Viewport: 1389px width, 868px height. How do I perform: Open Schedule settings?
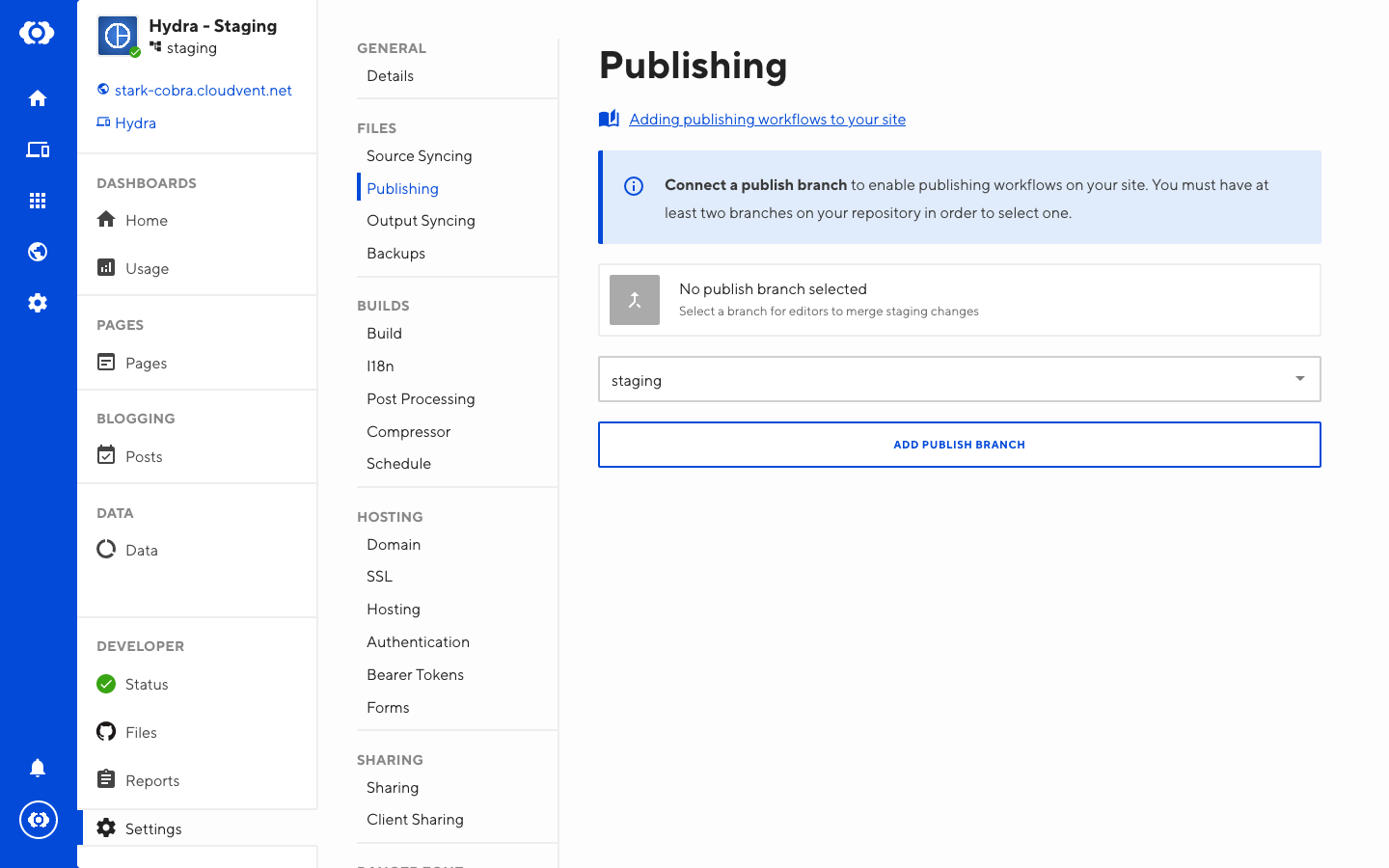coord(398,464)
